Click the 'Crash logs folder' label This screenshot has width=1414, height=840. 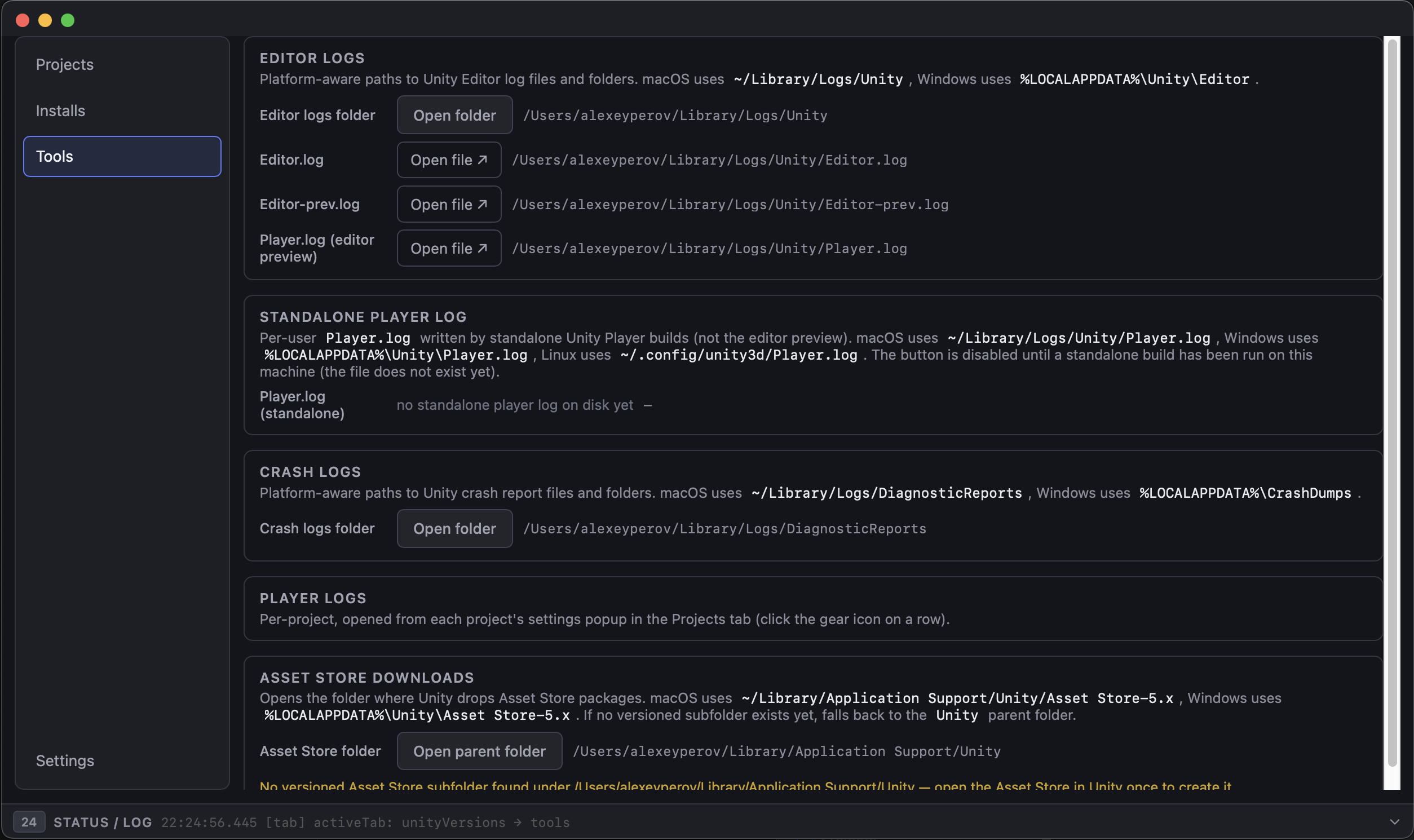click(317, 528)
